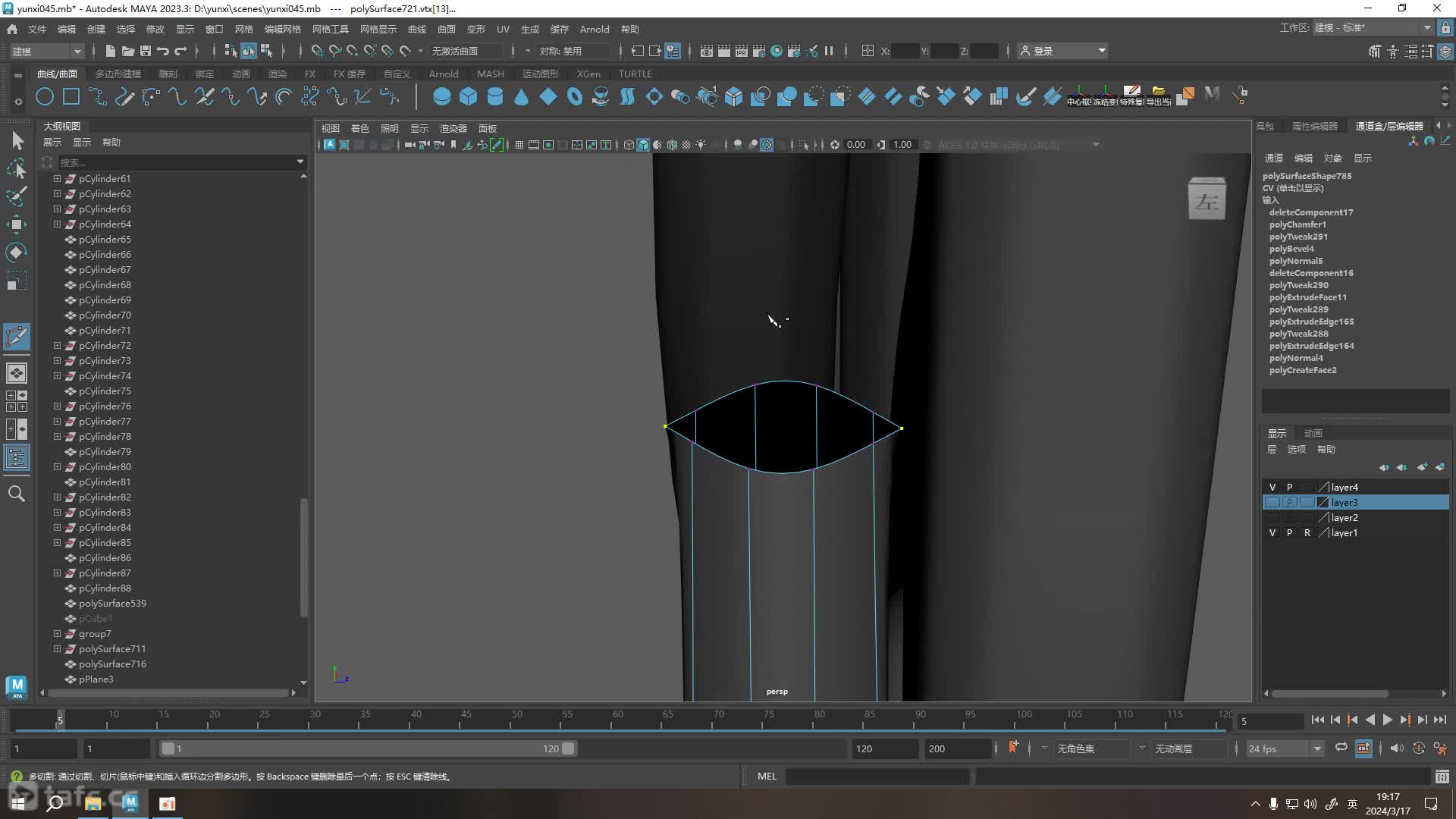This screenshot has height=819, width=1456.
Task: Toggle visibility V for layer4
Action: point(1272,487)
